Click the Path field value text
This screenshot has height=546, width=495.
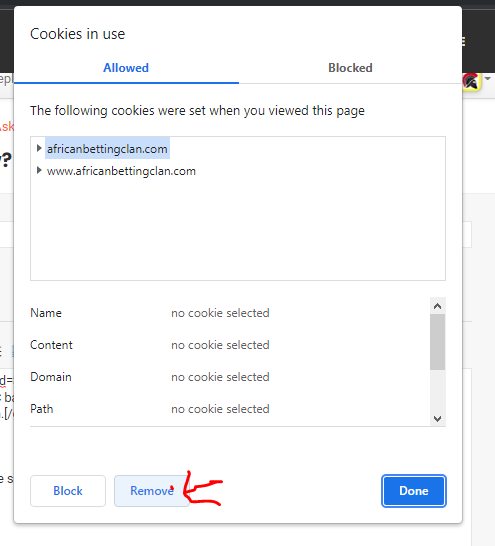[x=220, y=409]
